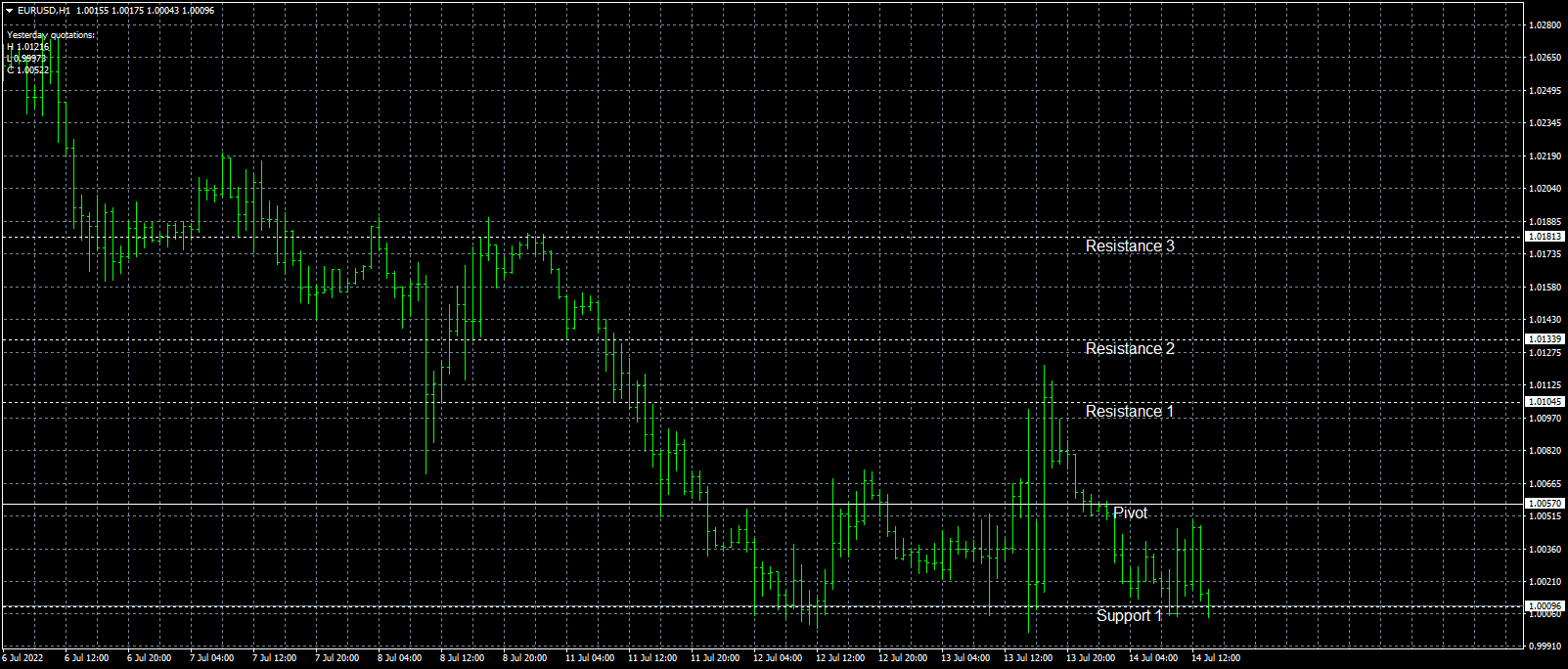
Task: Click '8 Jul 04:00' on the time axis
Action: (x=400, y=658)
